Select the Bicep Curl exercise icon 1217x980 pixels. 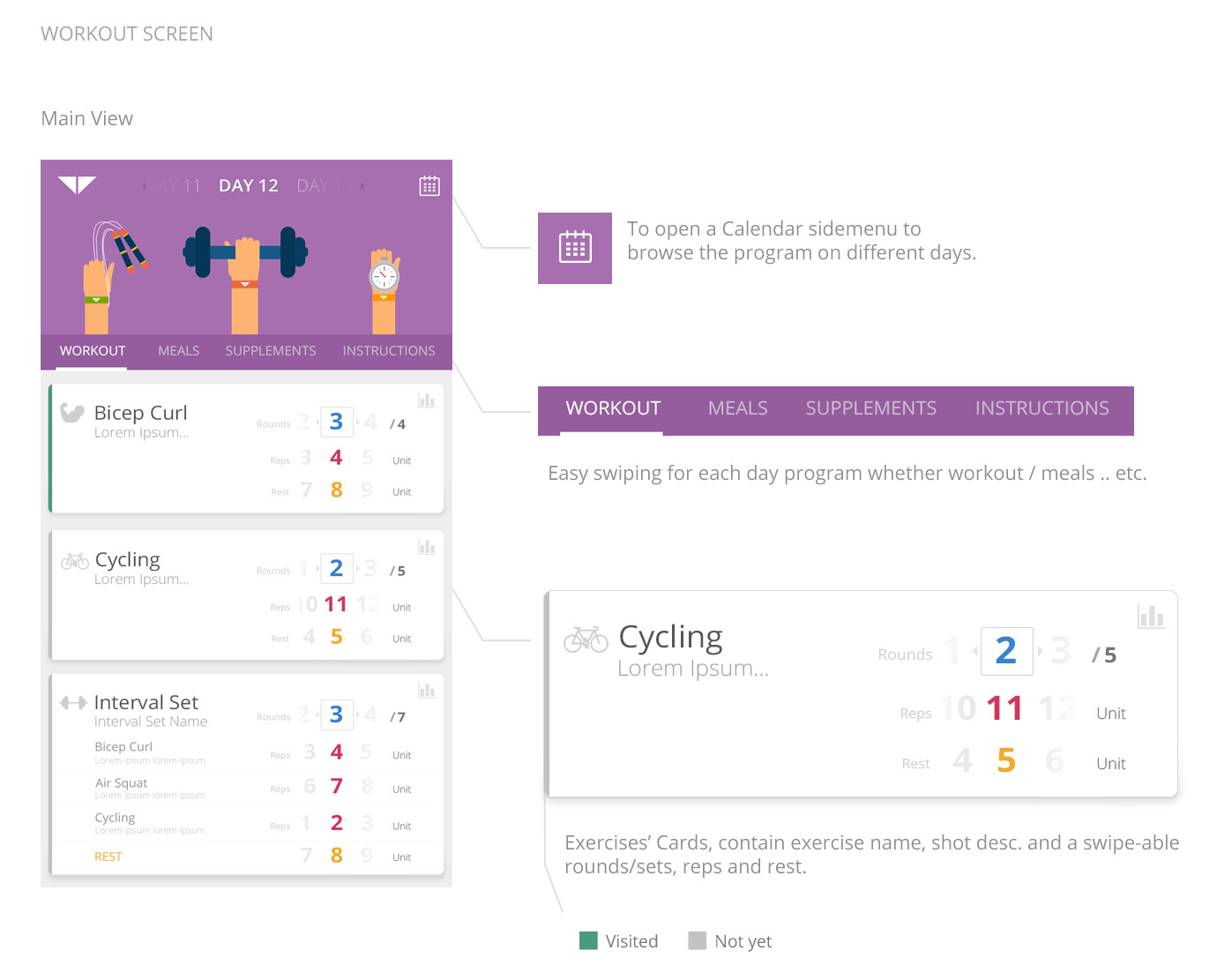[73, 411]
